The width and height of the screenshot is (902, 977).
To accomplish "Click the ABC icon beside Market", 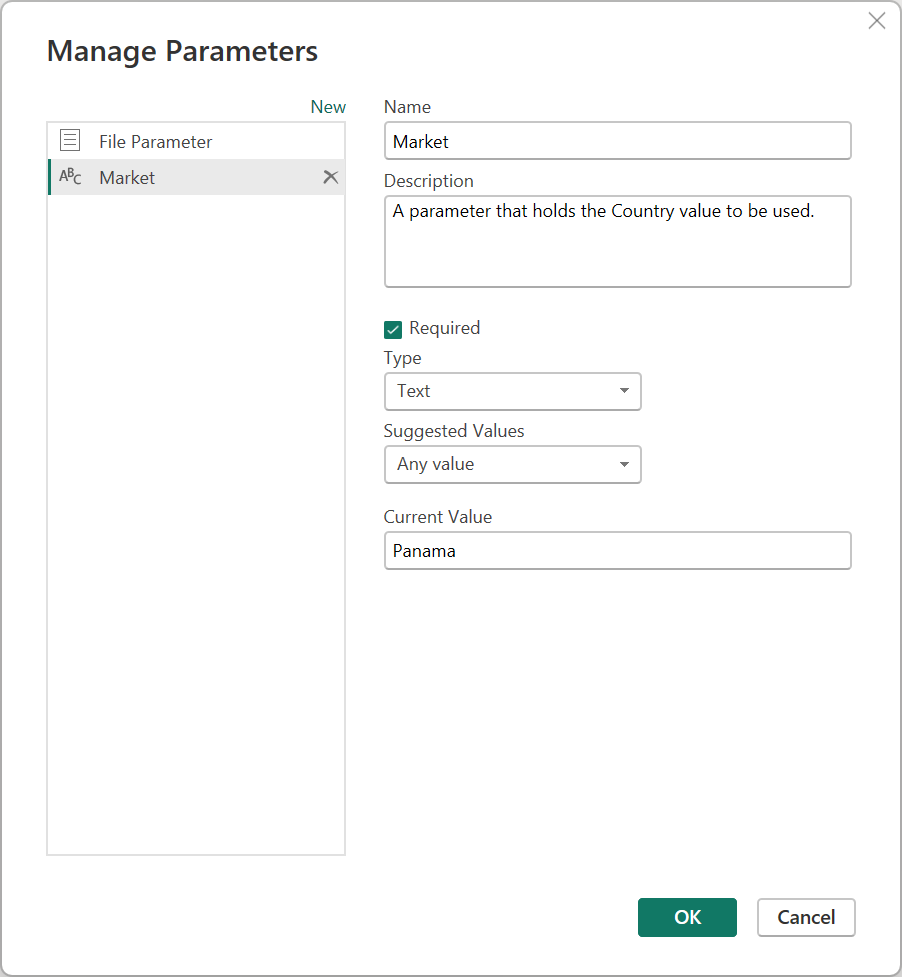I will [69, 176].
